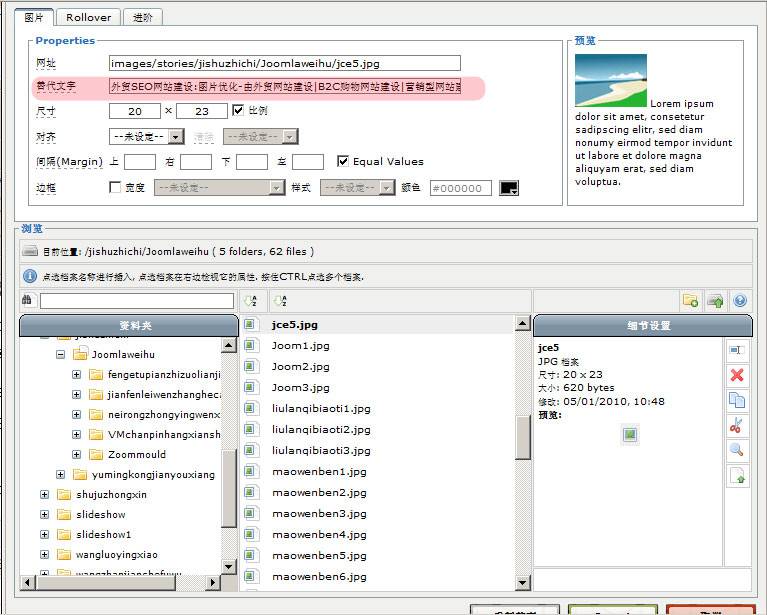Click the copy file icon
Screen dimensions: 767x615
coord(737,400)
